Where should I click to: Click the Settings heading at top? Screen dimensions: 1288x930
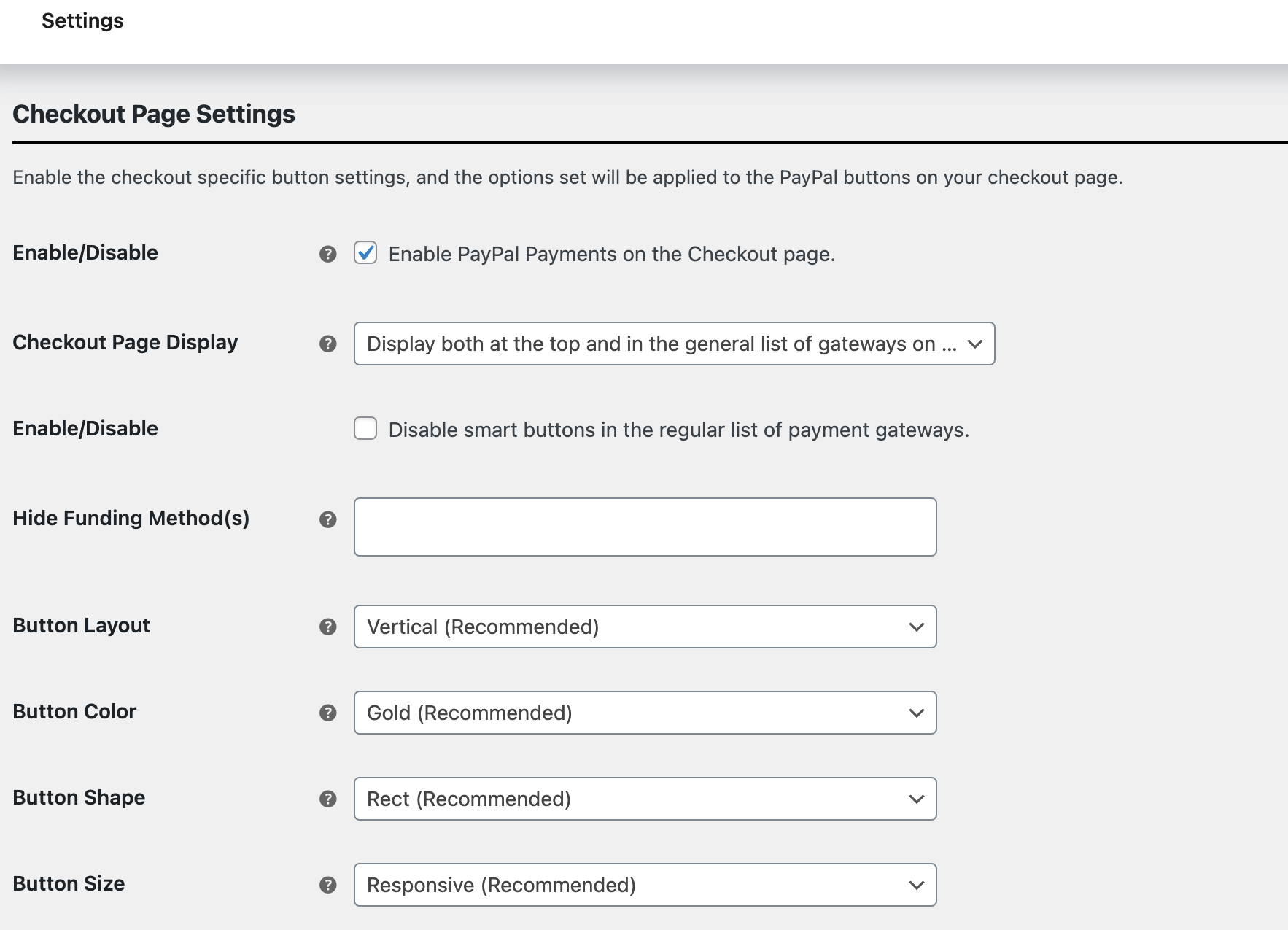pos(82,21)
